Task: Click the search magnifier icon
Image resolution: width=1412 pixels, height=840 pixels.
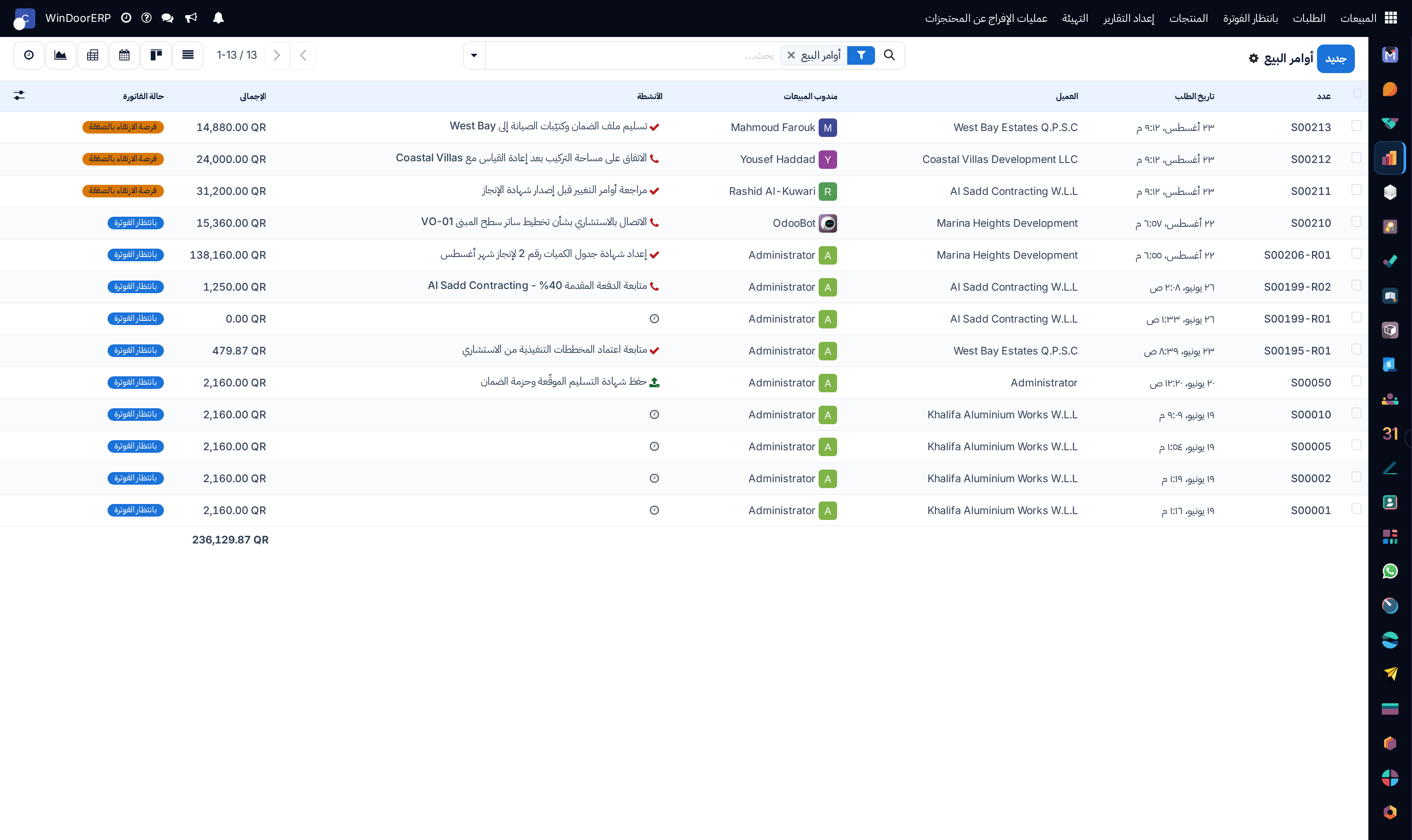Action: pos(889,55)
